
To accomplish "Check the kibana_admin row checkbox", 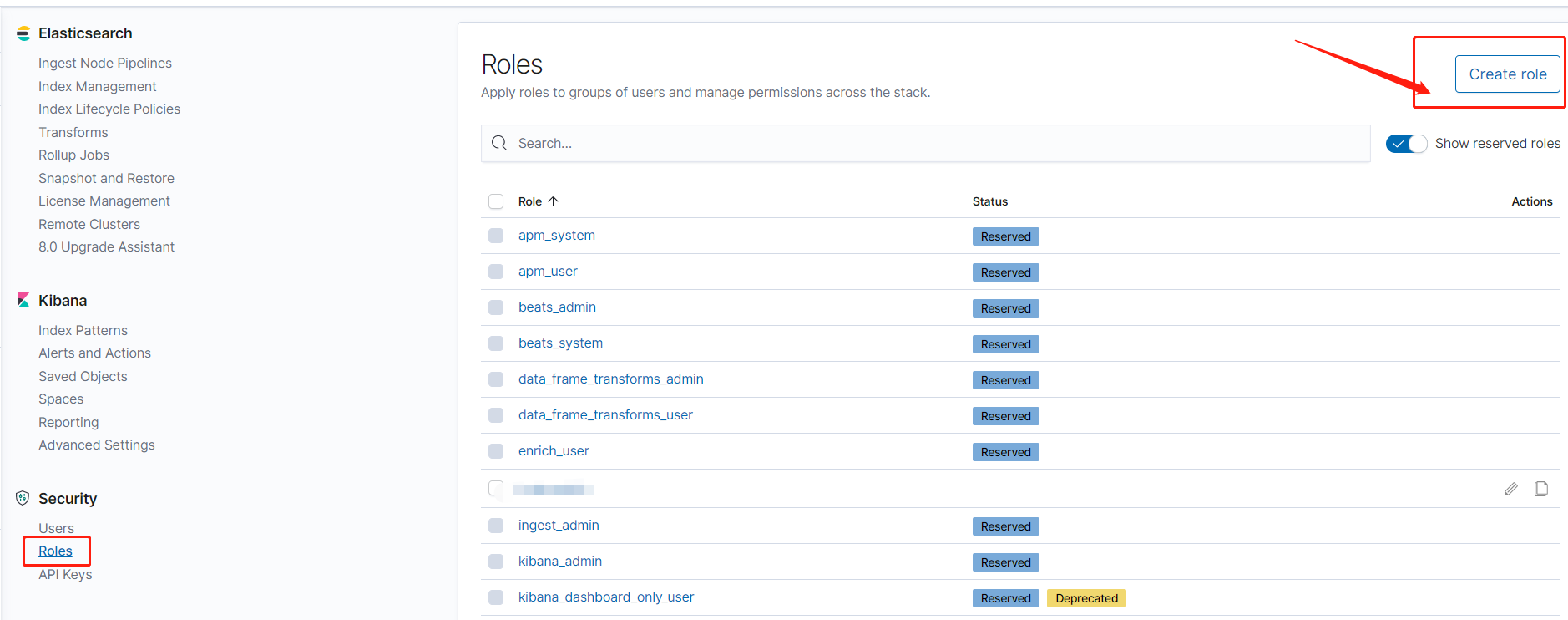I will point(496,562).
